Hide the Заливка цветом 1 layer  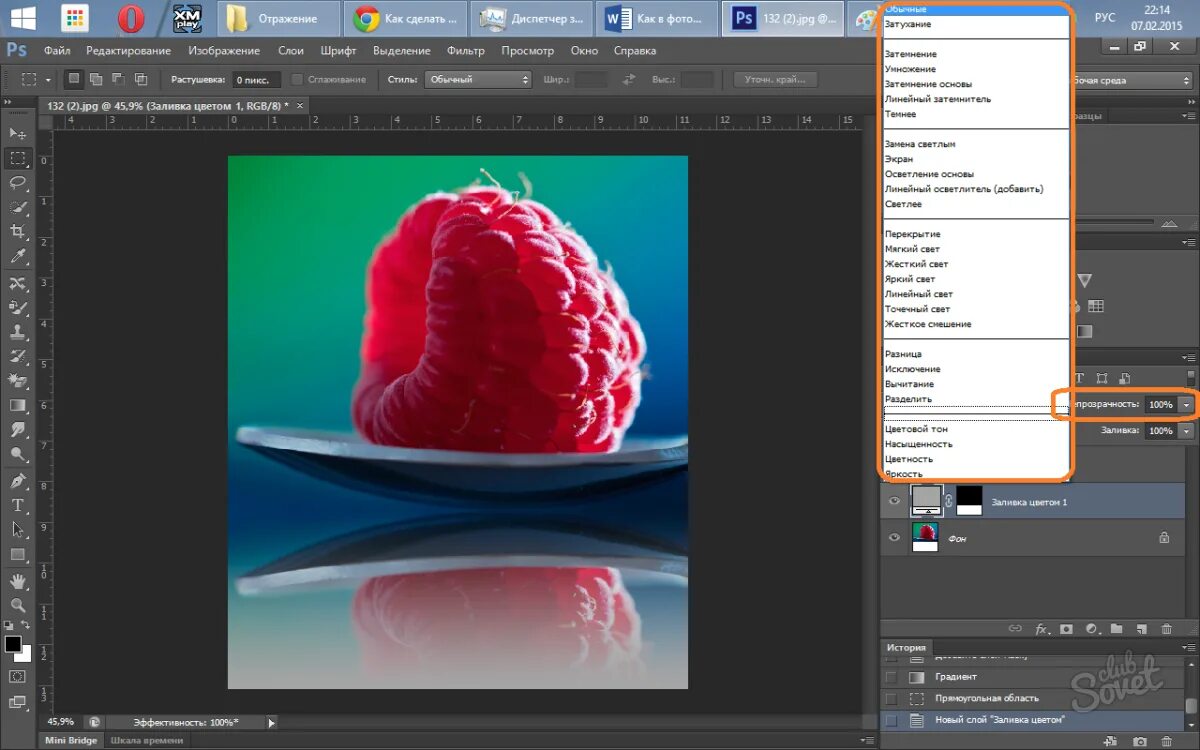[894, 501]
